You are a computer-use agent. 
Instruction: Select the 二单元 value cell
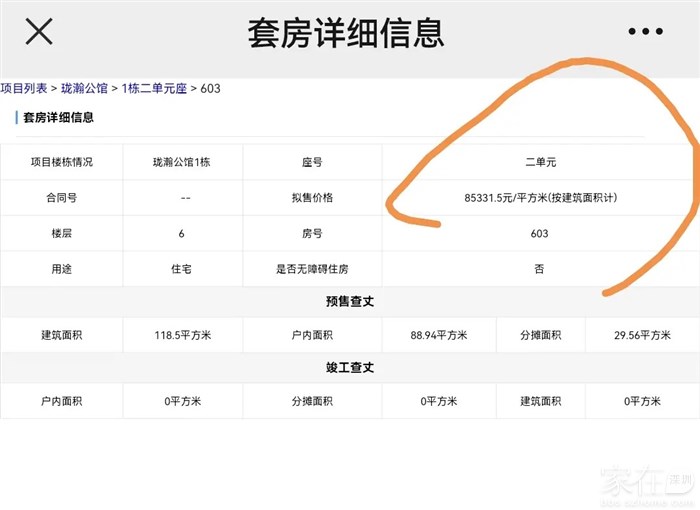click(x=540, y=162)
